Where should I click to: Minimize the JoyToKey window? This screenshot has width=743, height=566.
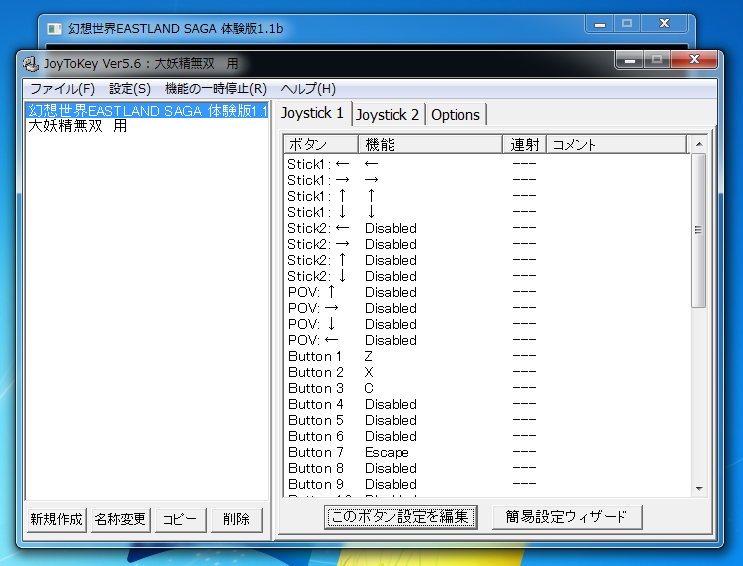tap(630, 60)
